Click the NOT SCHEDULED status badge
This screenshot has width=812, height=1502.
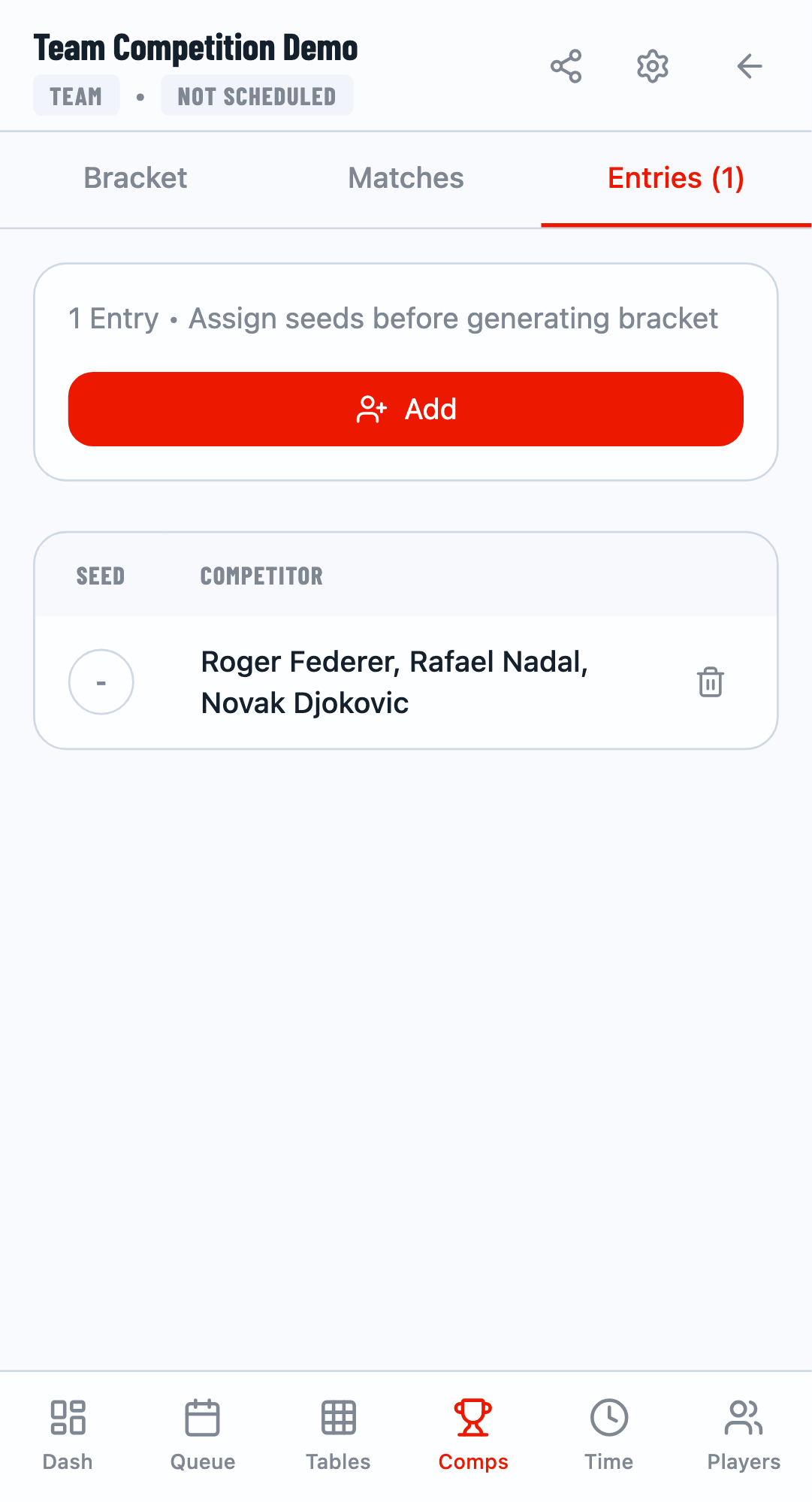257,96
